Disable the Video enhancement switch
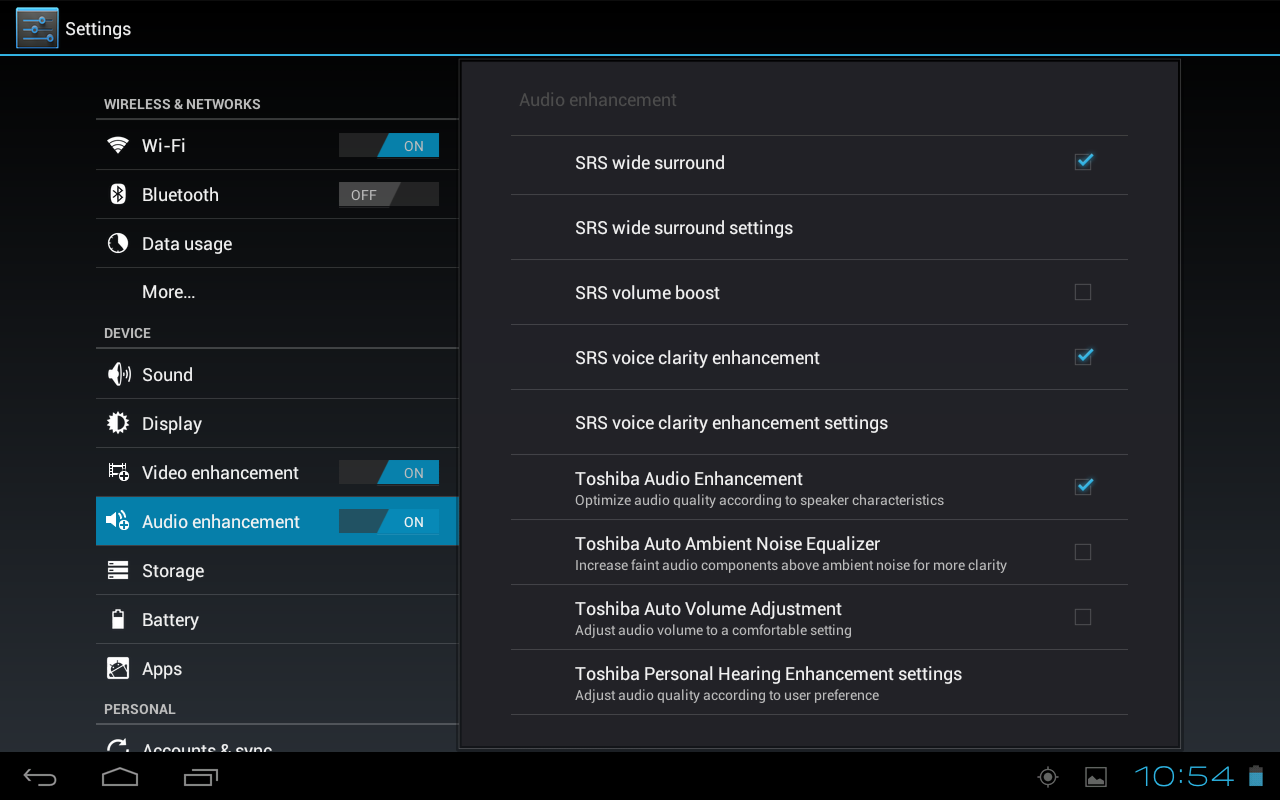The image size is (1280, 800). [389, 473]
